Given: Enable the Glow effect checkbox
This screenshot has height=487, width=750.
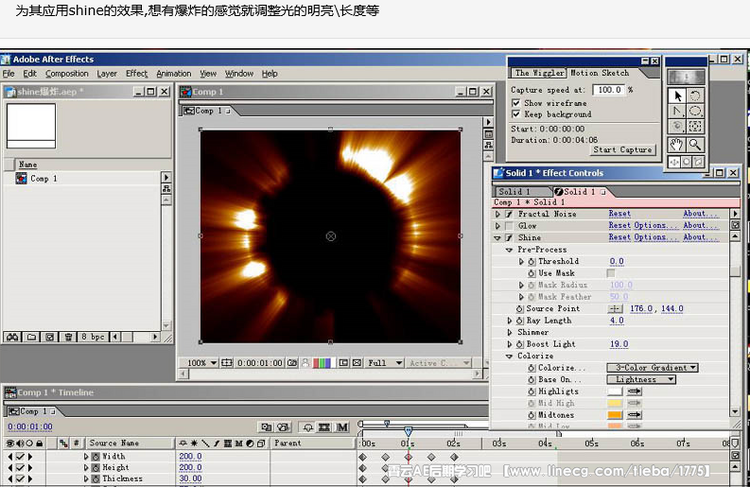Looking at the screenshot, I should [509, 226].
